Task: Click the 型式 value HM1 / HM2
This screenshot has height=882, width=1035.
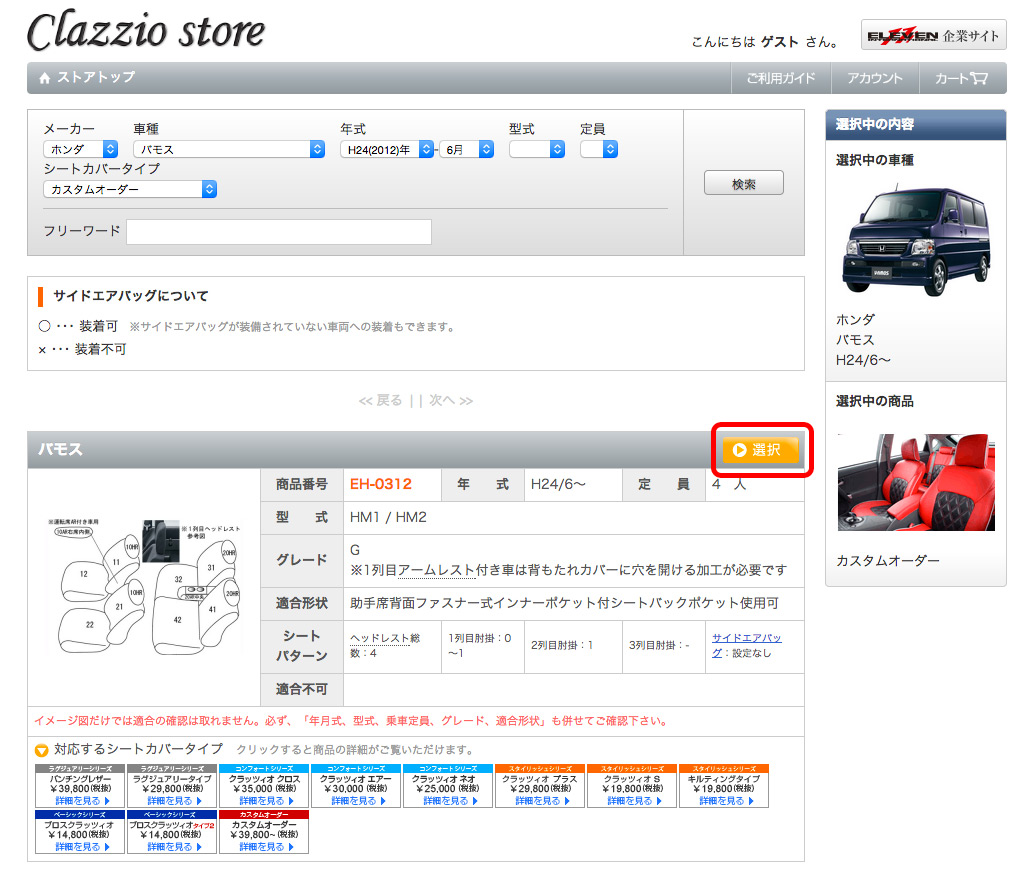Action: click(388, 517)
